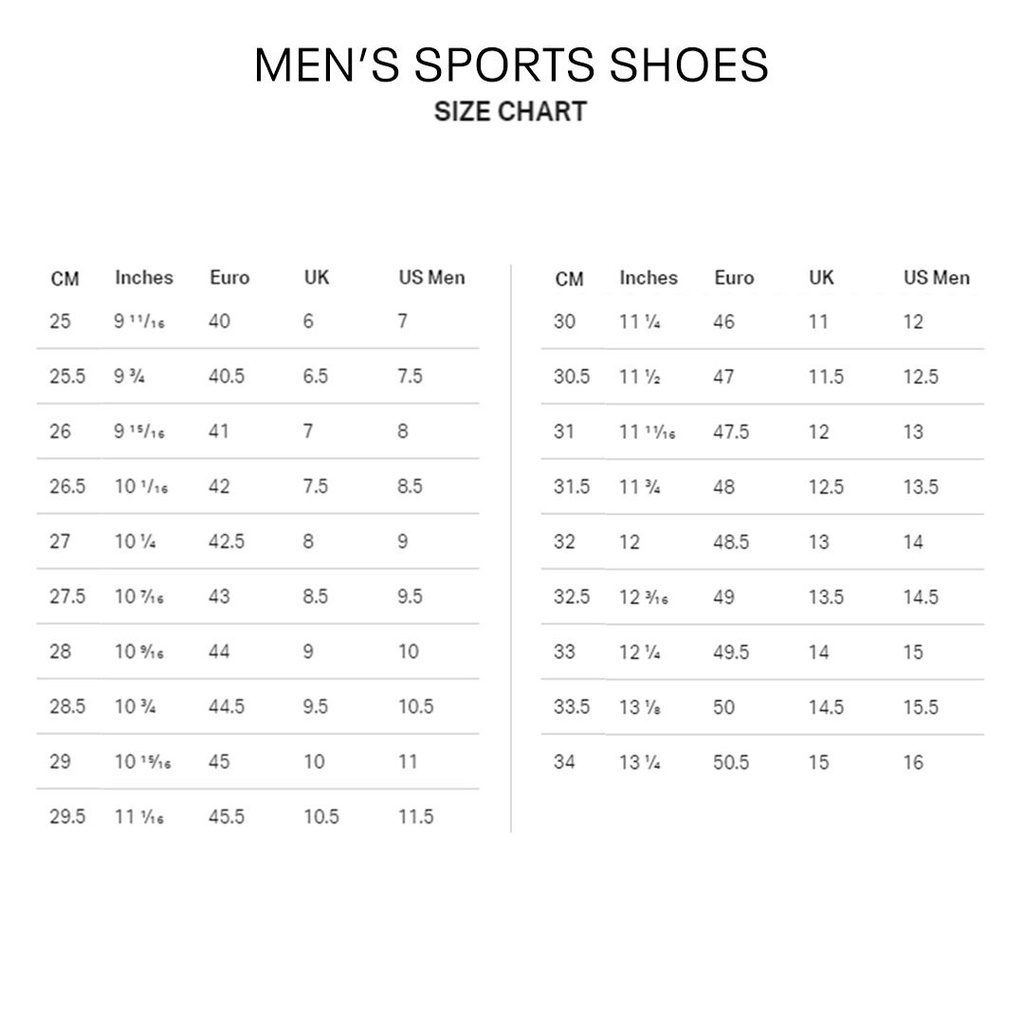Screen dimensions: 1024x1024
Task: Select the Euro 40.5 size cell
Action: [x=227, y=376]
